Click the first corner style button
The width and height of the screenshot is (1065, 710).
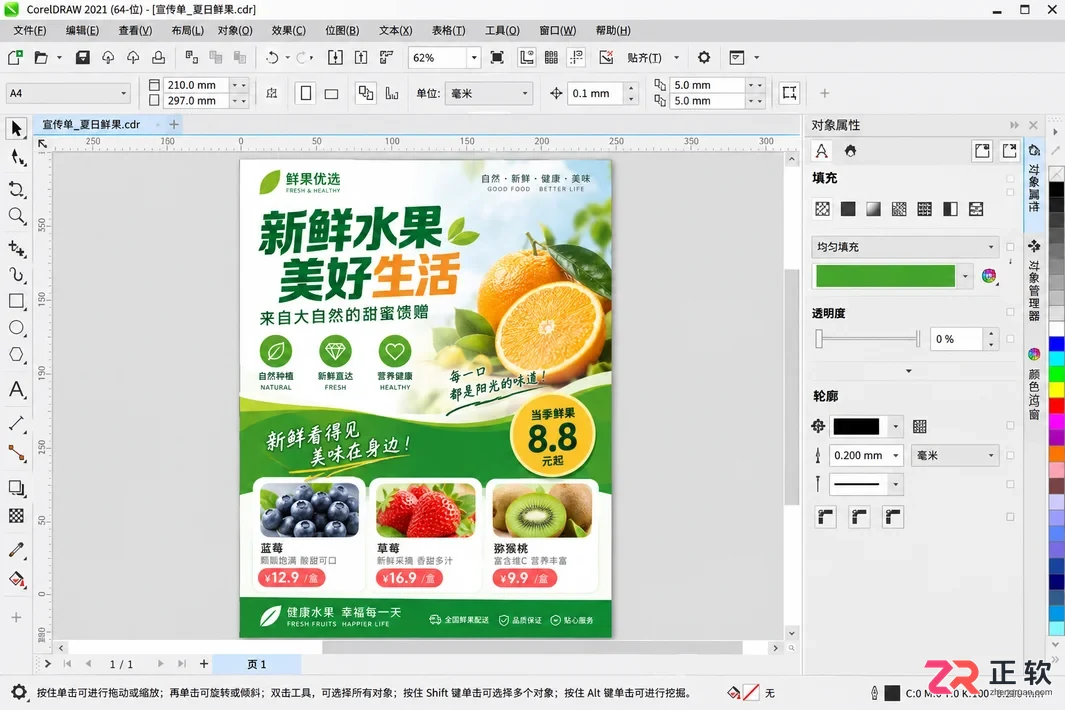(825, 517)
